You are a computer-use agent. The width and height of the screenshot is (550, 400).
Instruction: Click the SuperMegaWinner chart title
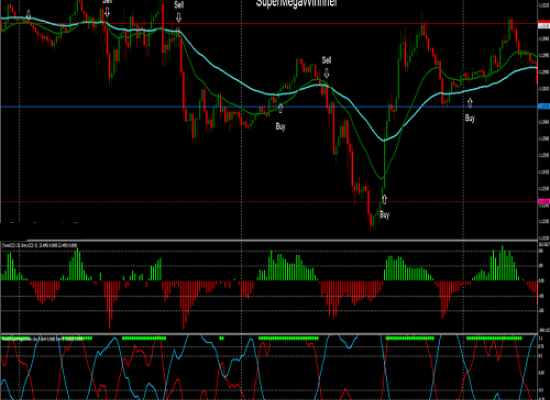[296, 3]
